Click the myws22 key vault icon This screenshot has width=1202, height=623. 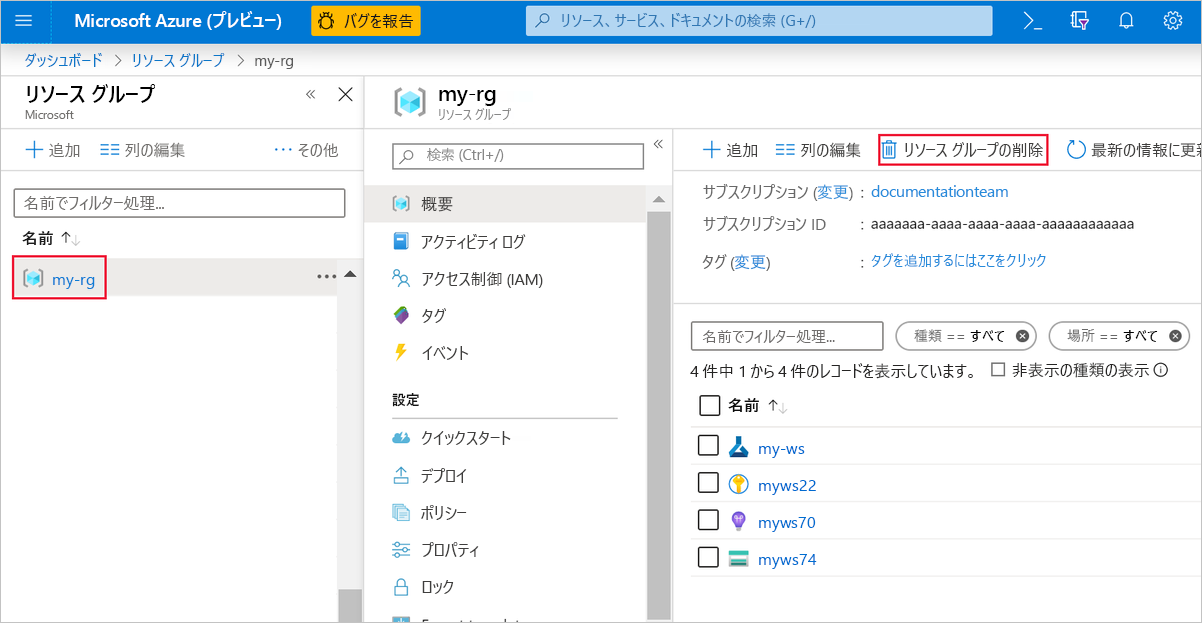pos(739,484)
